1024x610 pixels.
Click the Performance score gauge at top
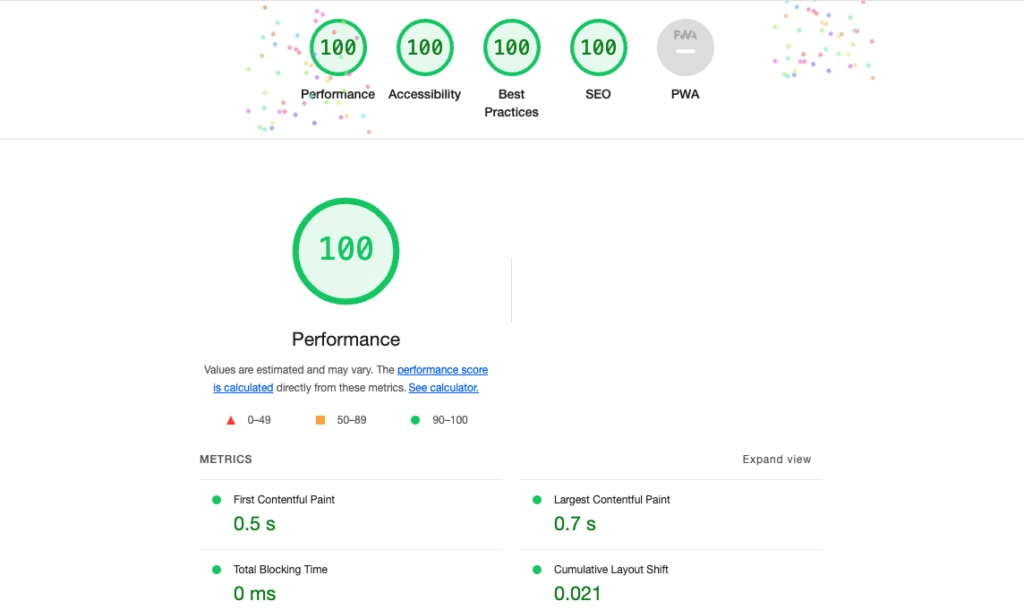[338, 47]
